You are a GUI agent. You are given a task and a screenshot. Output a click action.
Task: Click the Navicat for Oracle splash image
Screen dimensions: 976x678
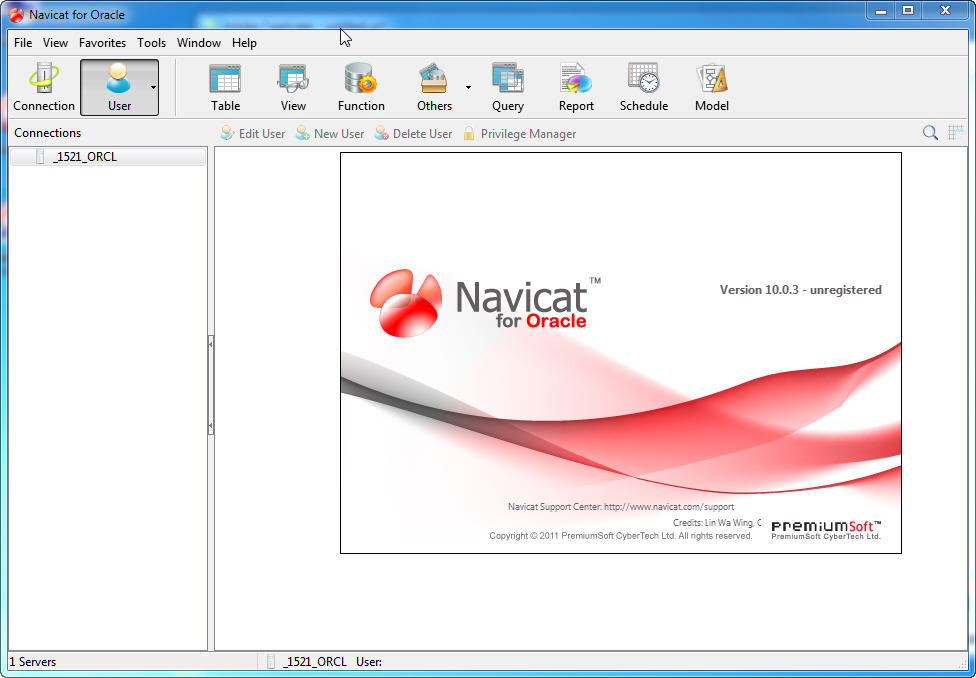621,352
